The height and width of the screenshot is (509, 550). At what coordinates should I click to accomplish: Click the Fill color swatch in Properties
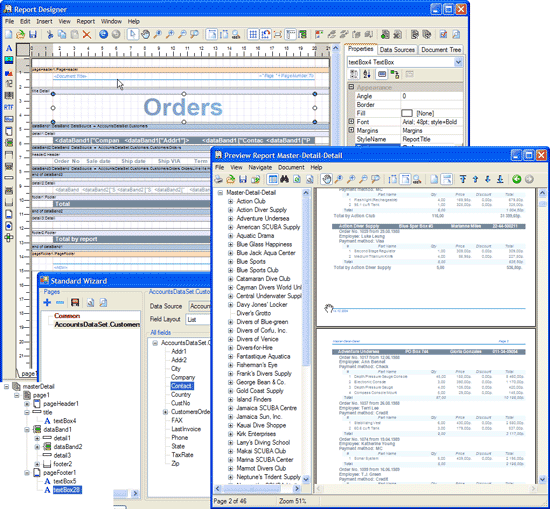407,113
